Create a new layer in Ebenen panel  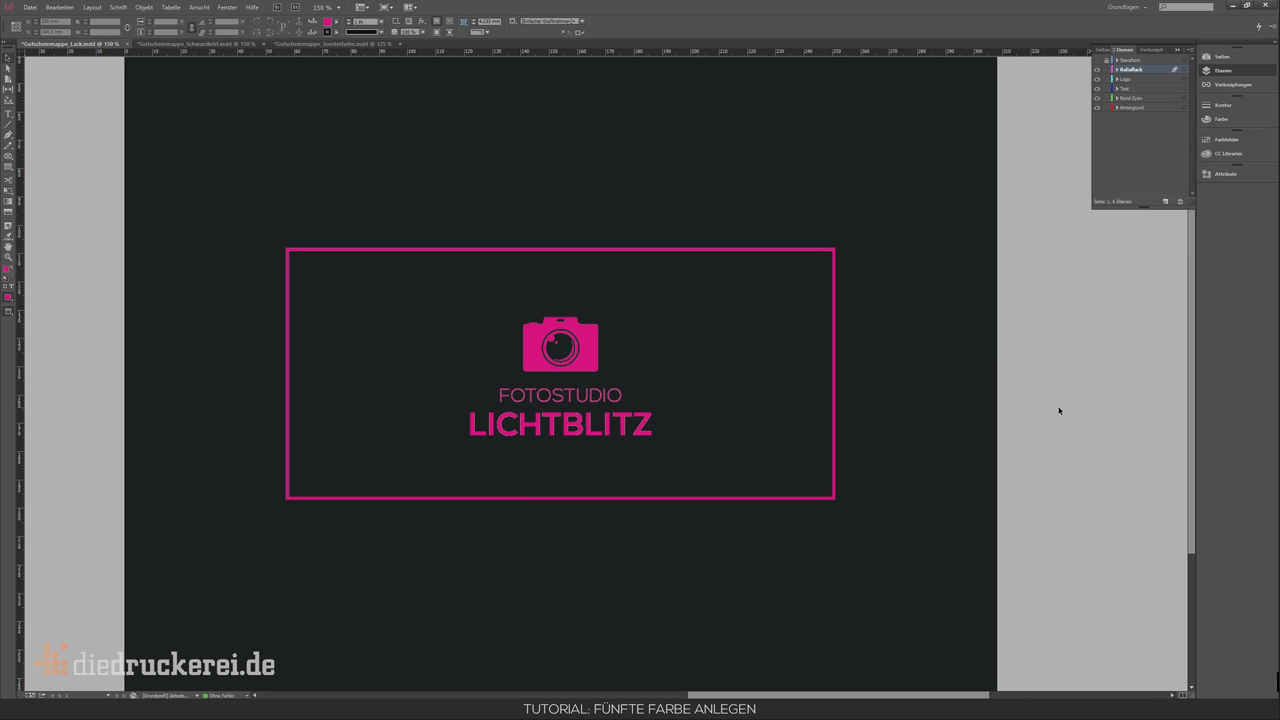(x=1165, y=202)
